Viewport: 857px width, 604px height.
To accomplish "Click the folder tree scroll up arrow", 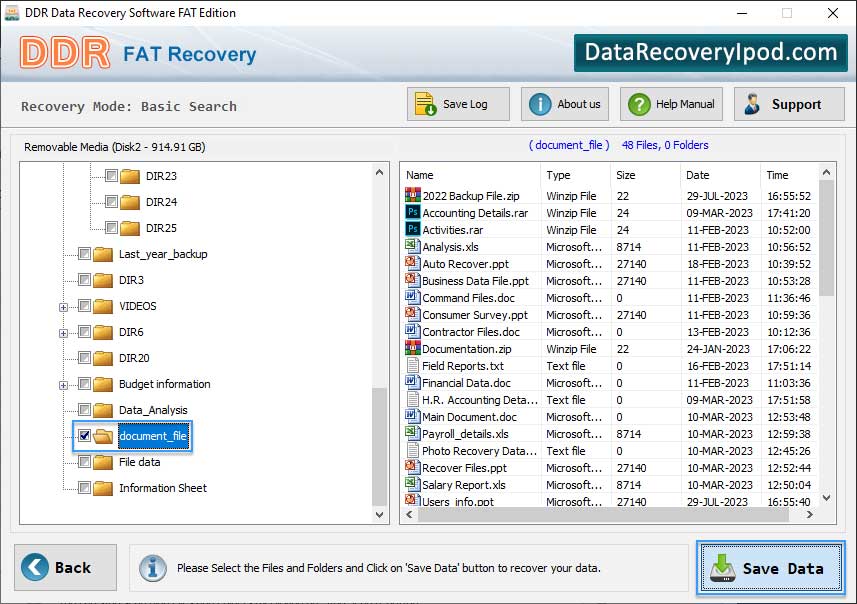I will [379, 173].
